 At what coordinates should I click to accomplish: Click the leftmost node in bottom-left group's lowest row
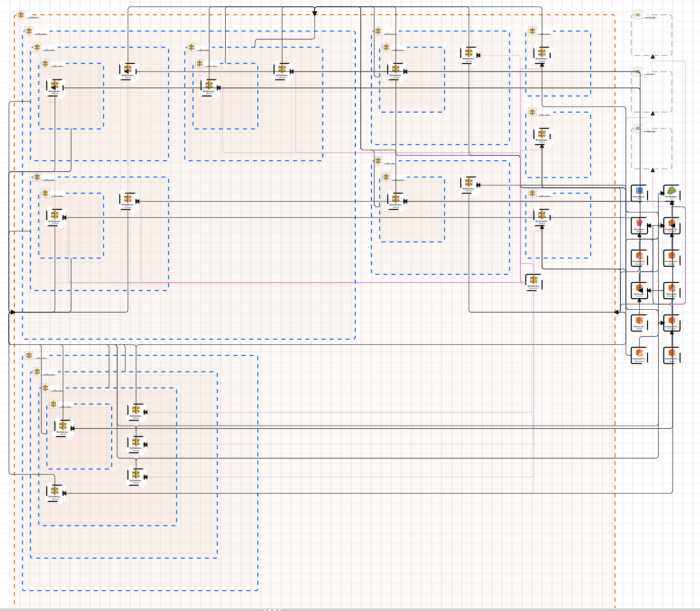coord(55,490)
